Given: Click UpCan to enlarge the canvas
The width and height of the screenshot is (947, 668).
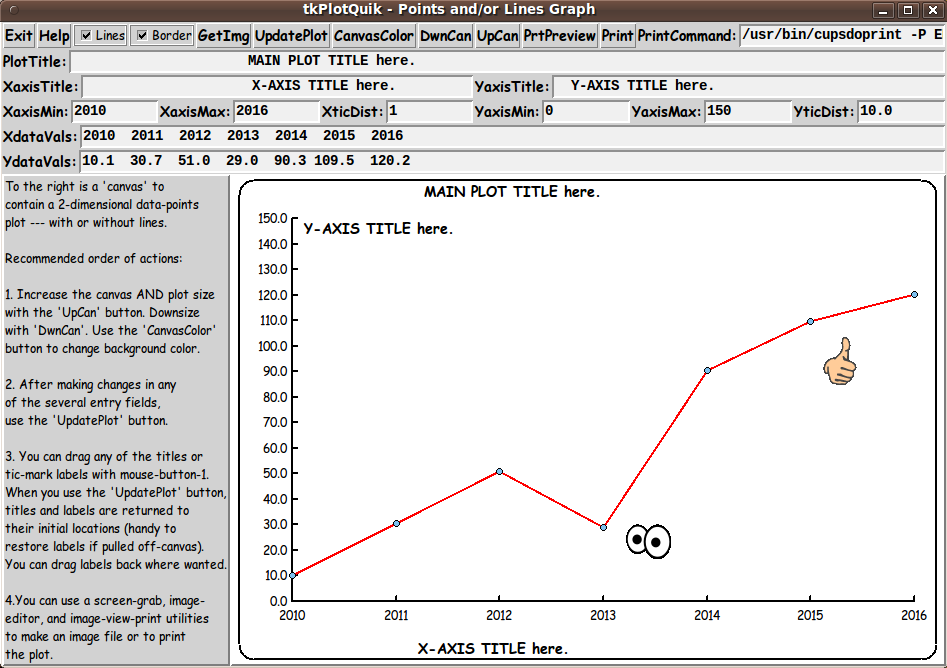Looking at the screenshot, I should [498, 36].
